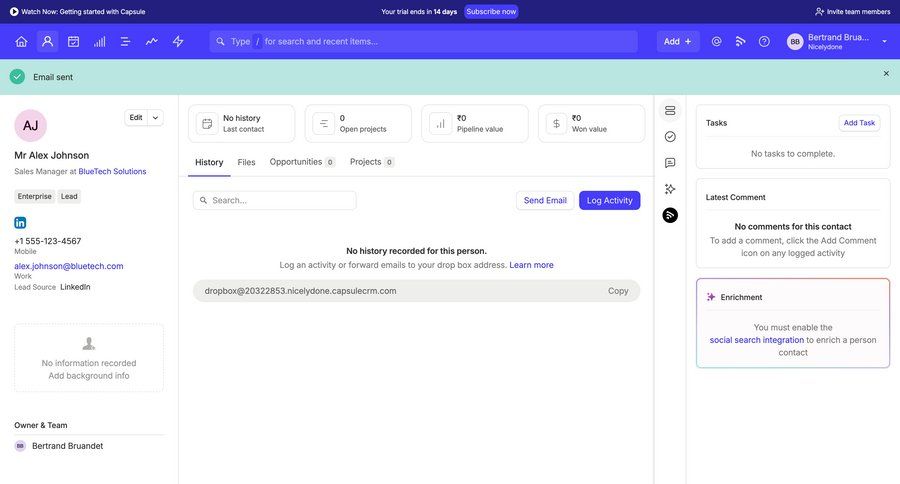Switch to the Projects tab
The height and width of the screenshot is (484, 900).
click(371, 162)
